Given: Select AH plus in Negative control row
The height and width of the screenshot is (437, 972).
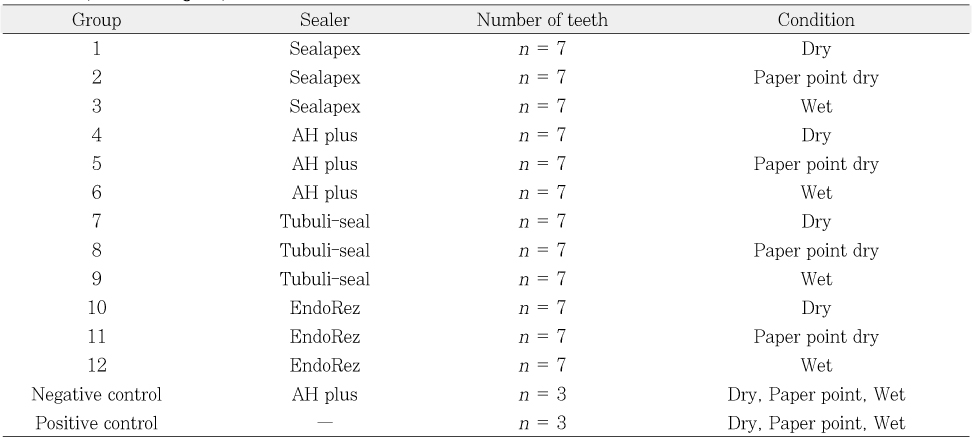Looking at the screenshot, I should pyautogui.click(x=324, y=394).
